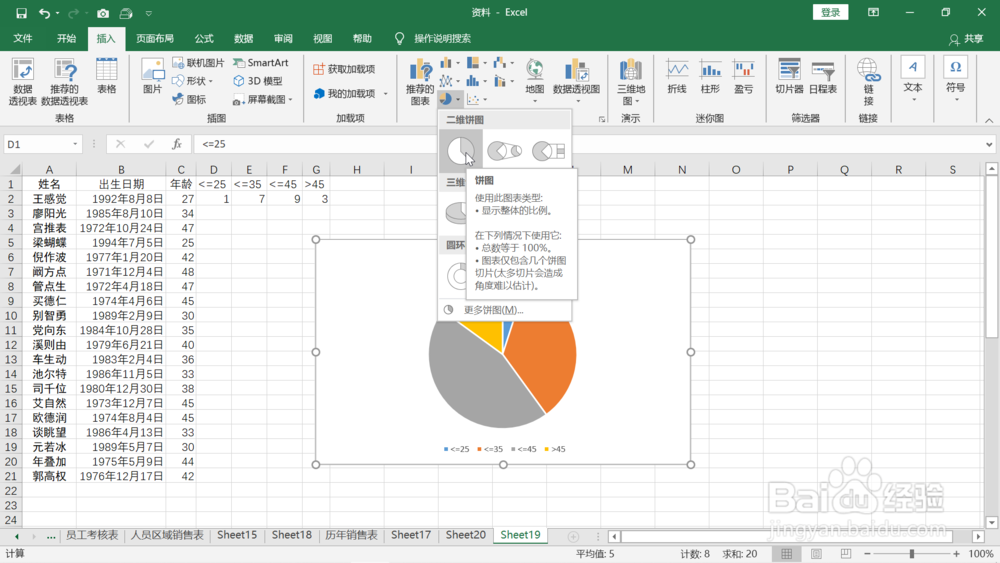The image size is (1000, 563).
Task: Switch to the 开始 Home tab
Action: point(66,38)
